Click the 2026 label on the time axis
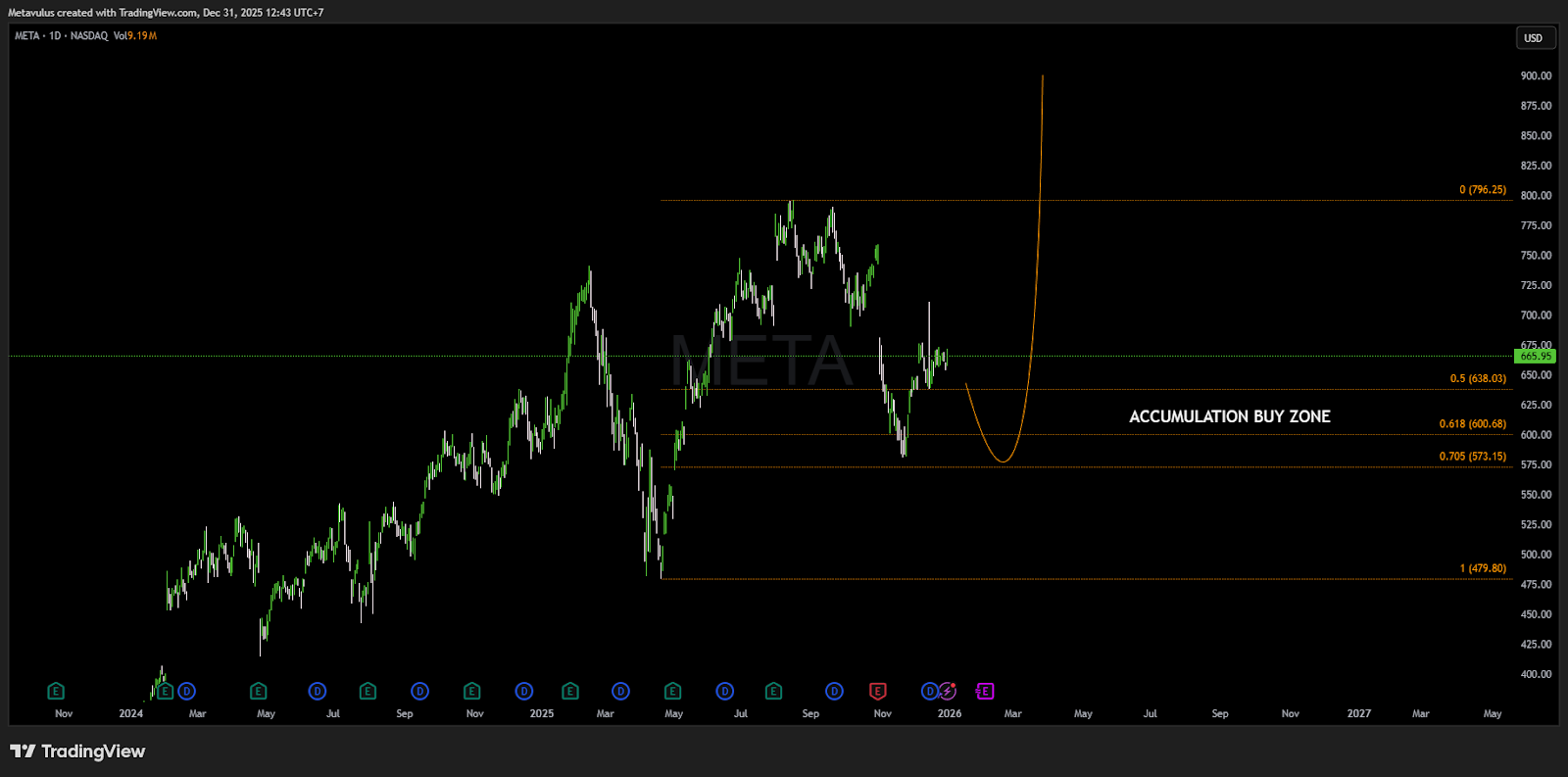 [x=949, y=713]
